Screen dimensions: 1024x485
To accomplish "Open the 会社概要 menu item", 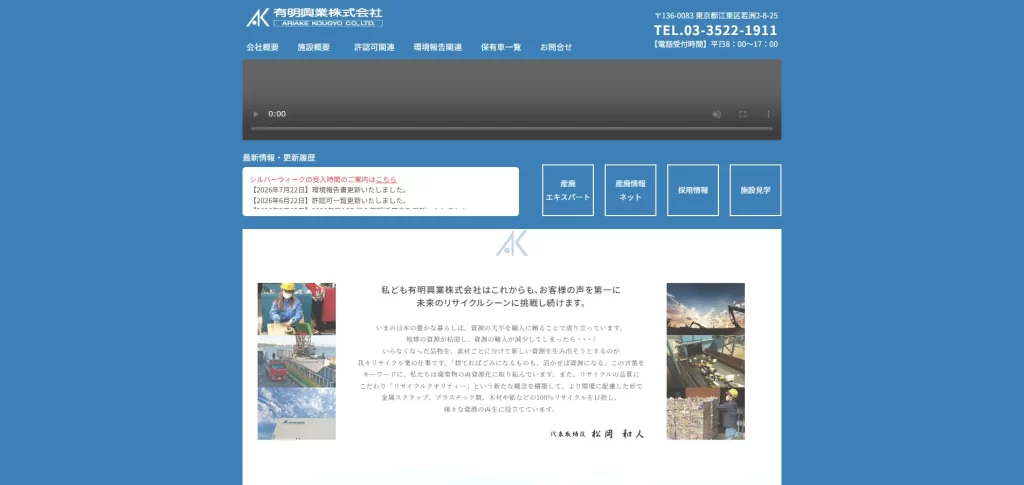I will (x=263, y=47).
